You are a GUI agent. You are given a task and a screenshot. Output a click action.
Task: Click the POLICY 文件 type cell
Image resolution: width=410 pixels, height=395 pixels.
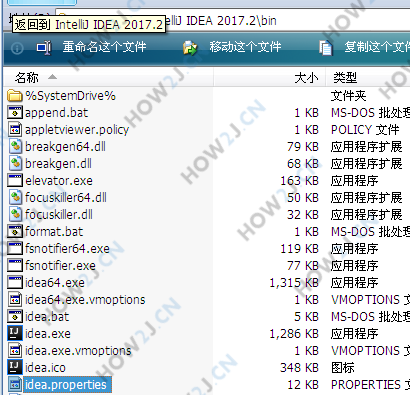coord(365,130)
